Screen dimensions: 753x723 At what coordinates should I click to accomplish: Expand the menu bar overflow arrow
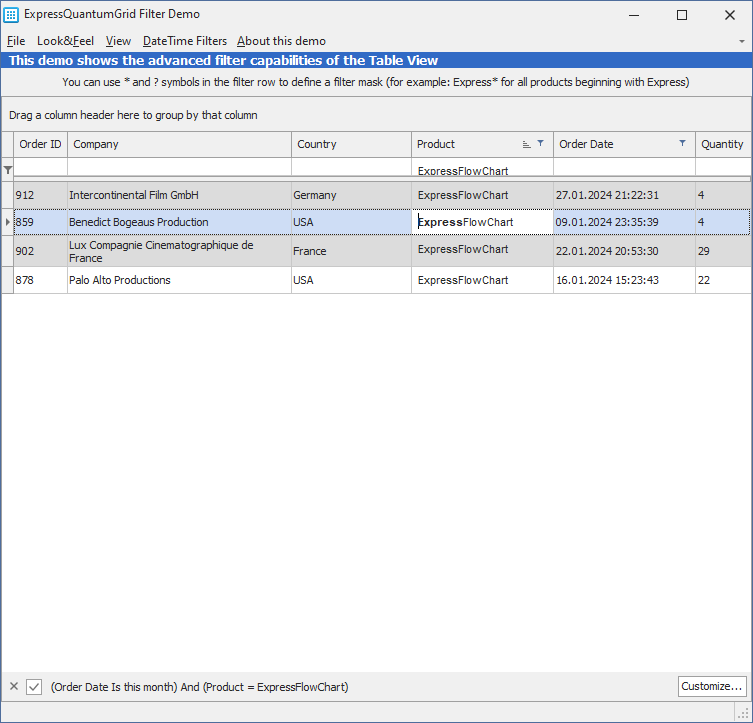(741, 41)
